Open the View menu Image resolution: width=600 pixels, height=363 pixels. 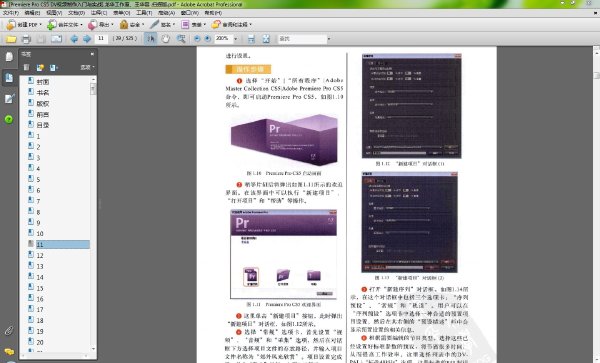click(54, 13)
